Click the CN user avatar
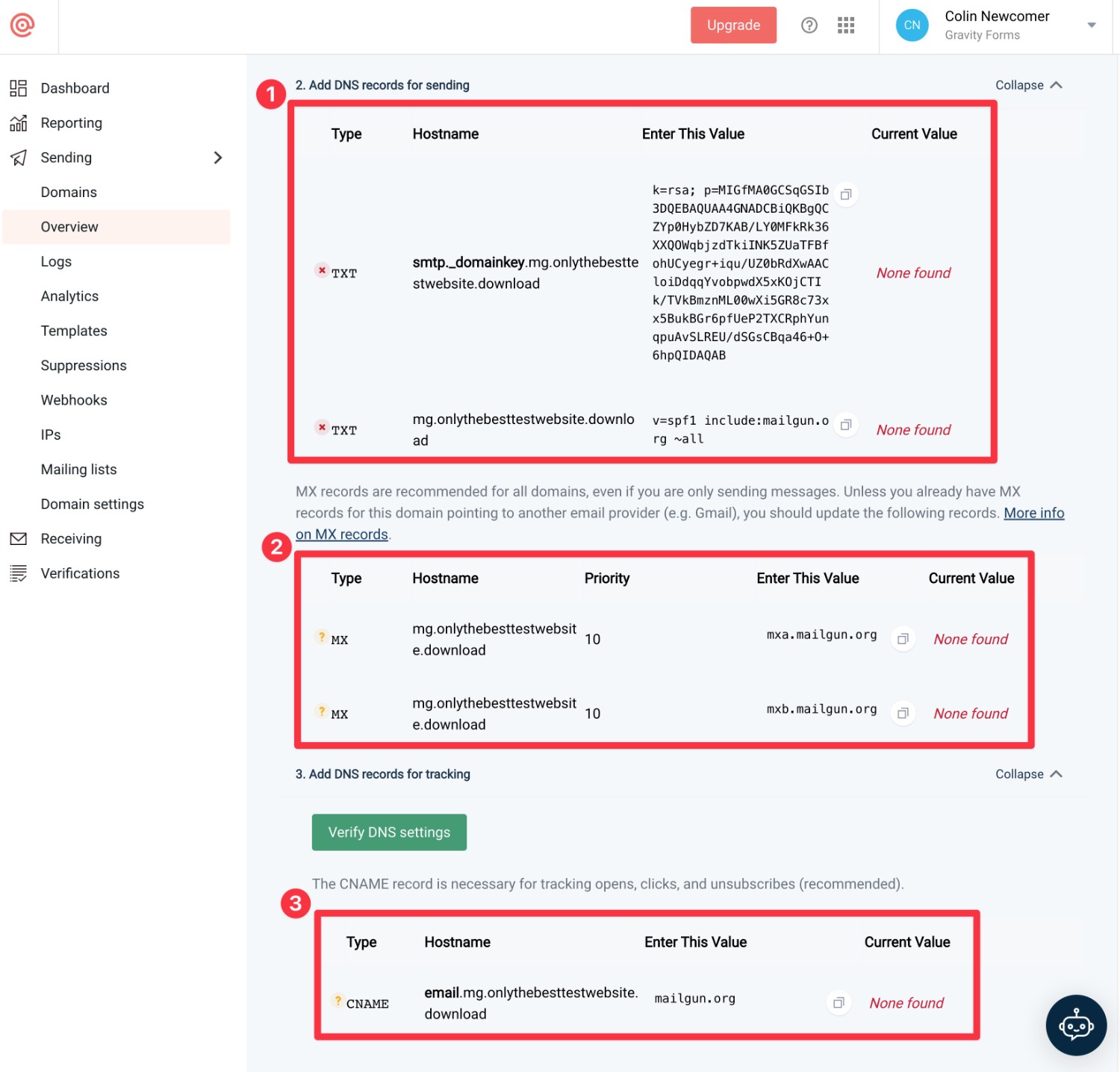The height and width of the screenshot is (1072, 1120). coord(912,25)
